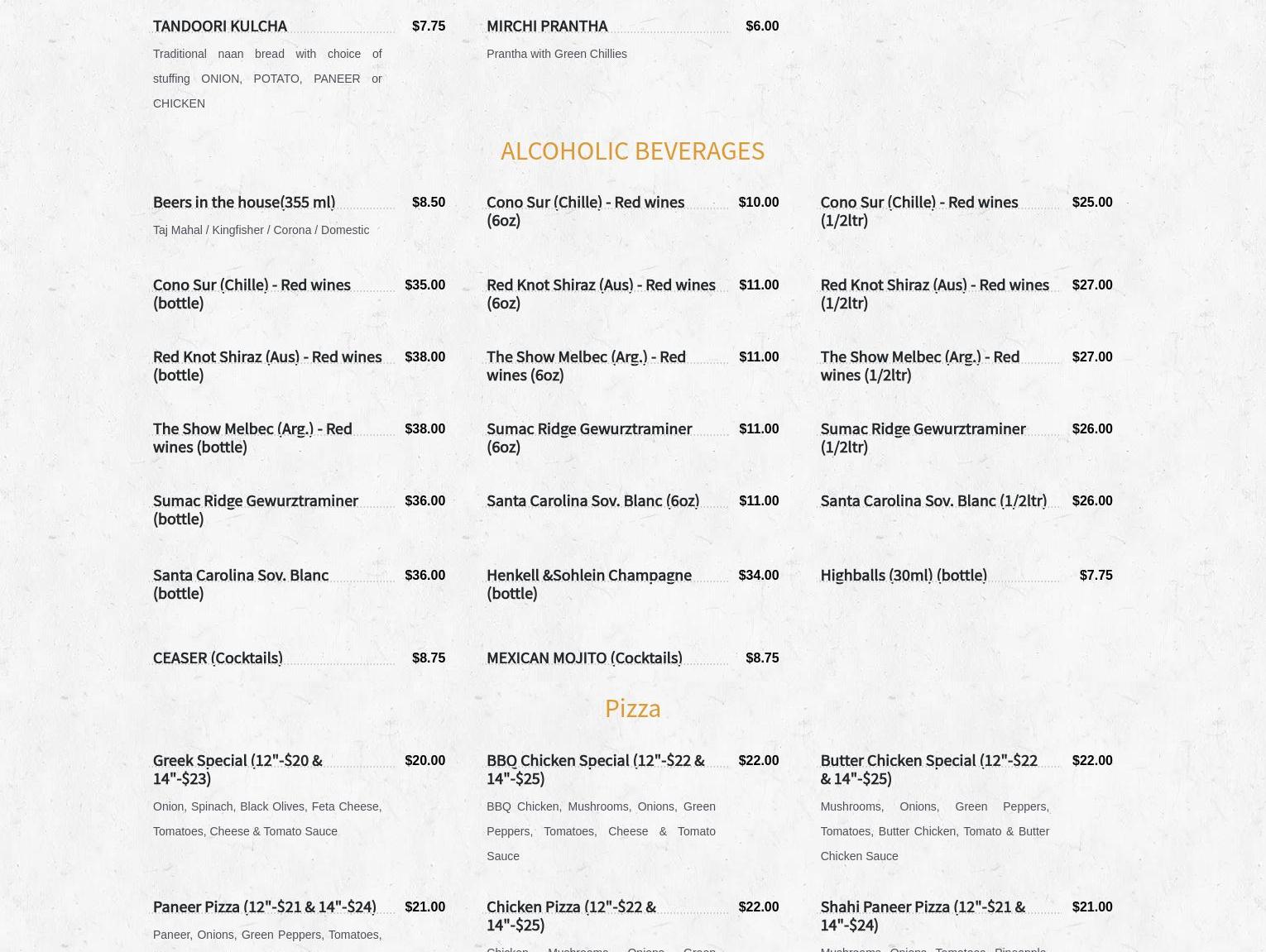
Task: Select Red Knot Shiraz Red wines (bottle)
Action: click(x=267, y=366)
